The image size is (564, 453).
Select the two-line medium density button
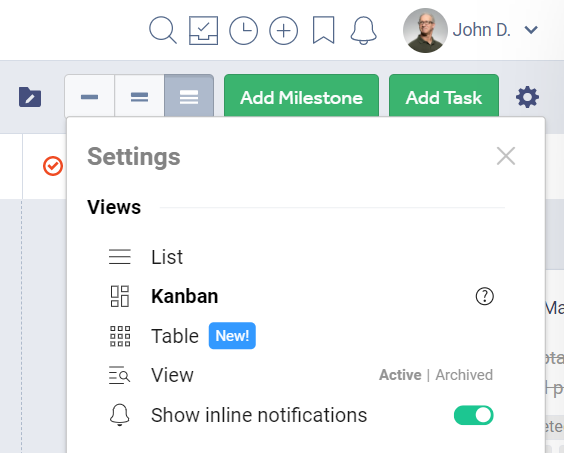tap(140, 96)
